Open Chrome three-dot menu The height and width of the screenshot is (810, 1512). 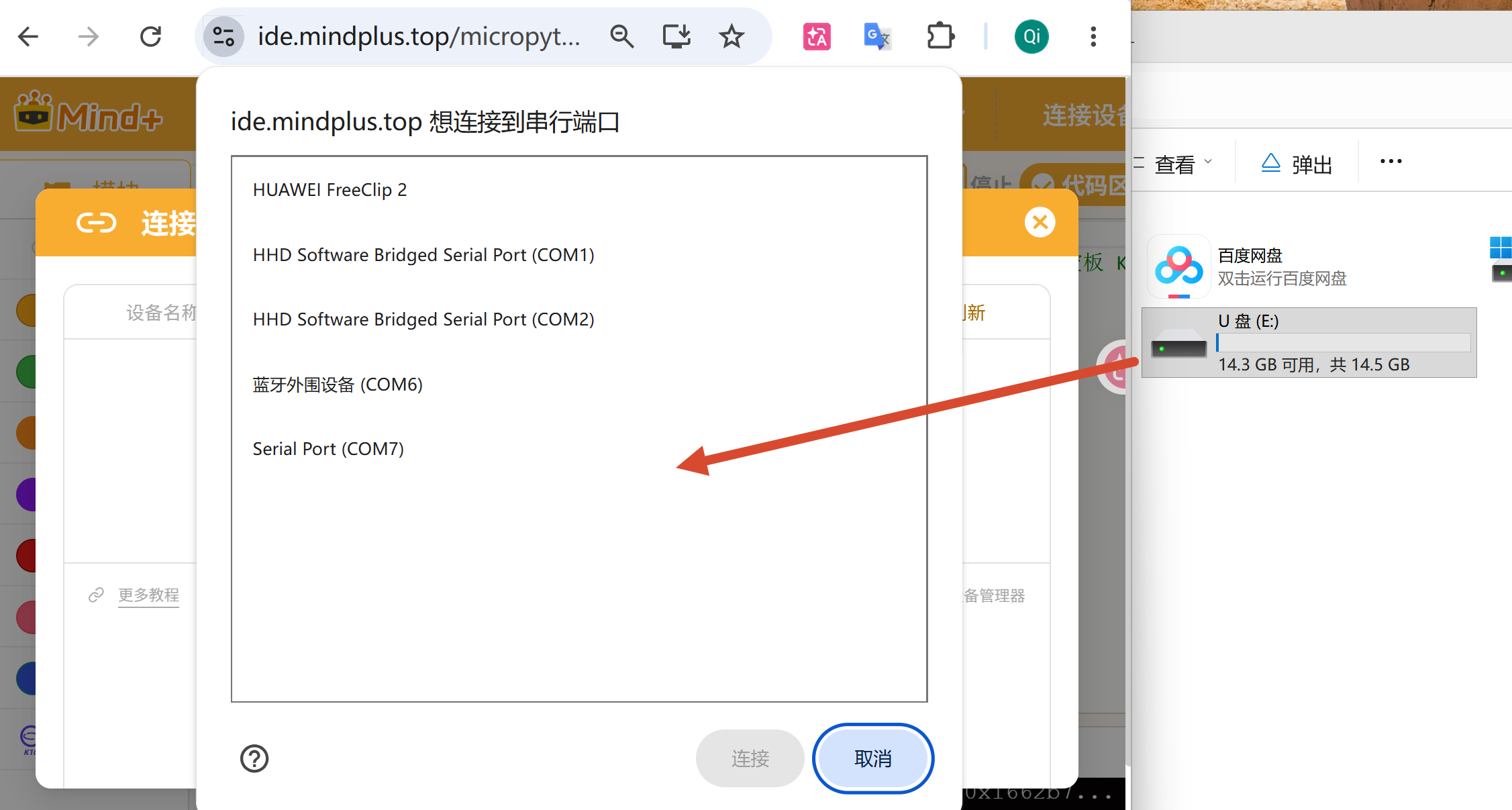coord(1093,36)
